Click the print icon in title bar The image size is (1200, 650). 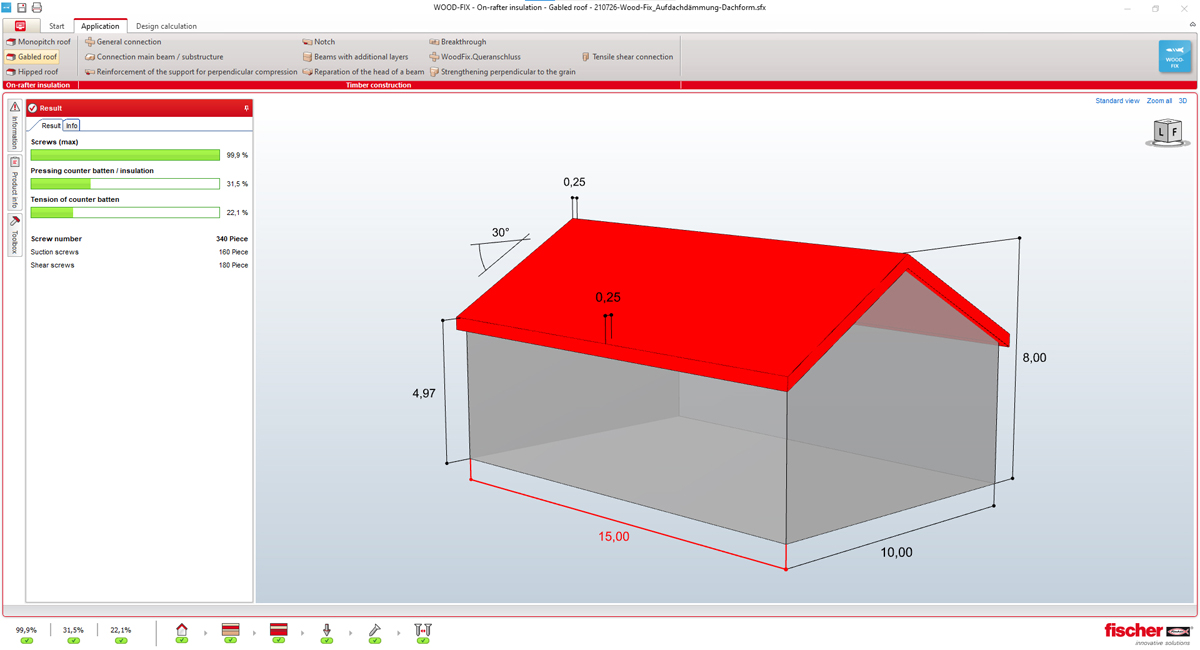click(x=37, y=8)
